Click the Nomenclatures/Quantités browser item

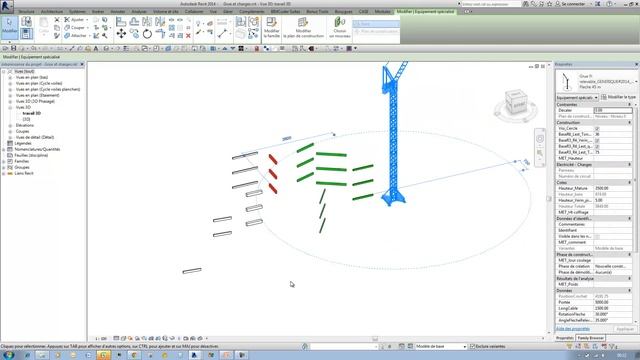[x=37, y=149]
